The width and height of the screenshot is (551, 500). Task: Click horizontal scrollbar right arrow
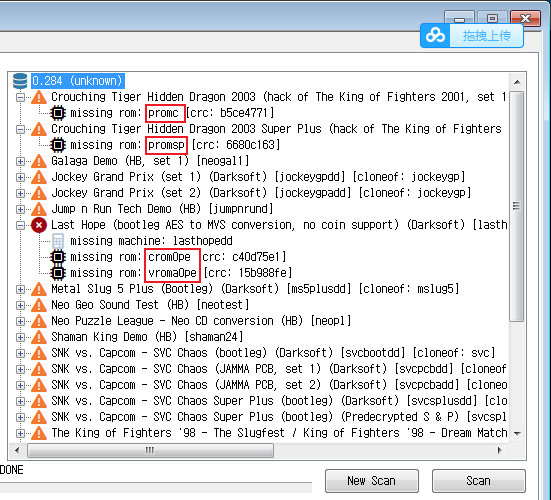point(500,450)
